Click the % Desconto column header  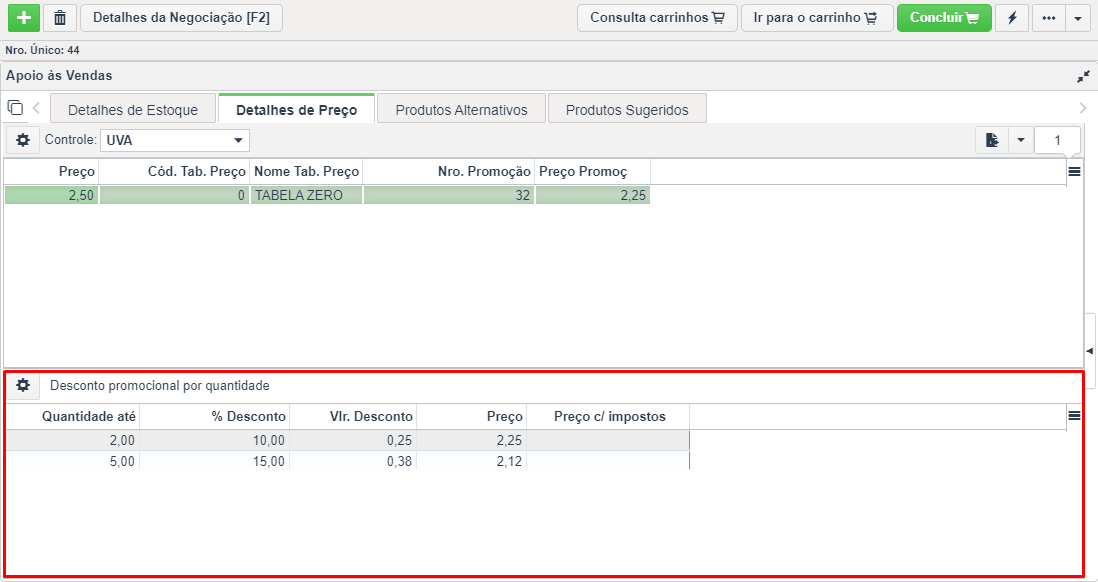(214, 417)
